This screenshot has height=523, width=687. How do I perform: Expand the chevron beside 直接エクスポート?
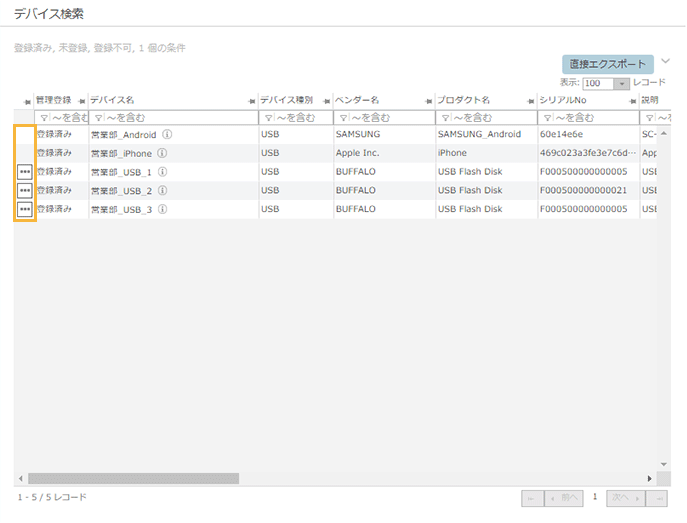click(x=665, y=62)
